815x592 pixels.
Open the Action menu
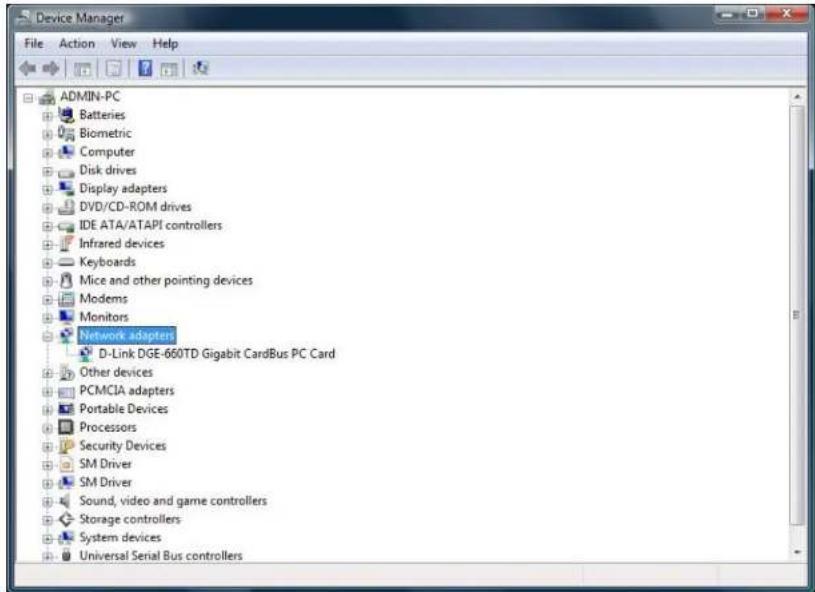pyautogui.click(x=77, y=44)
